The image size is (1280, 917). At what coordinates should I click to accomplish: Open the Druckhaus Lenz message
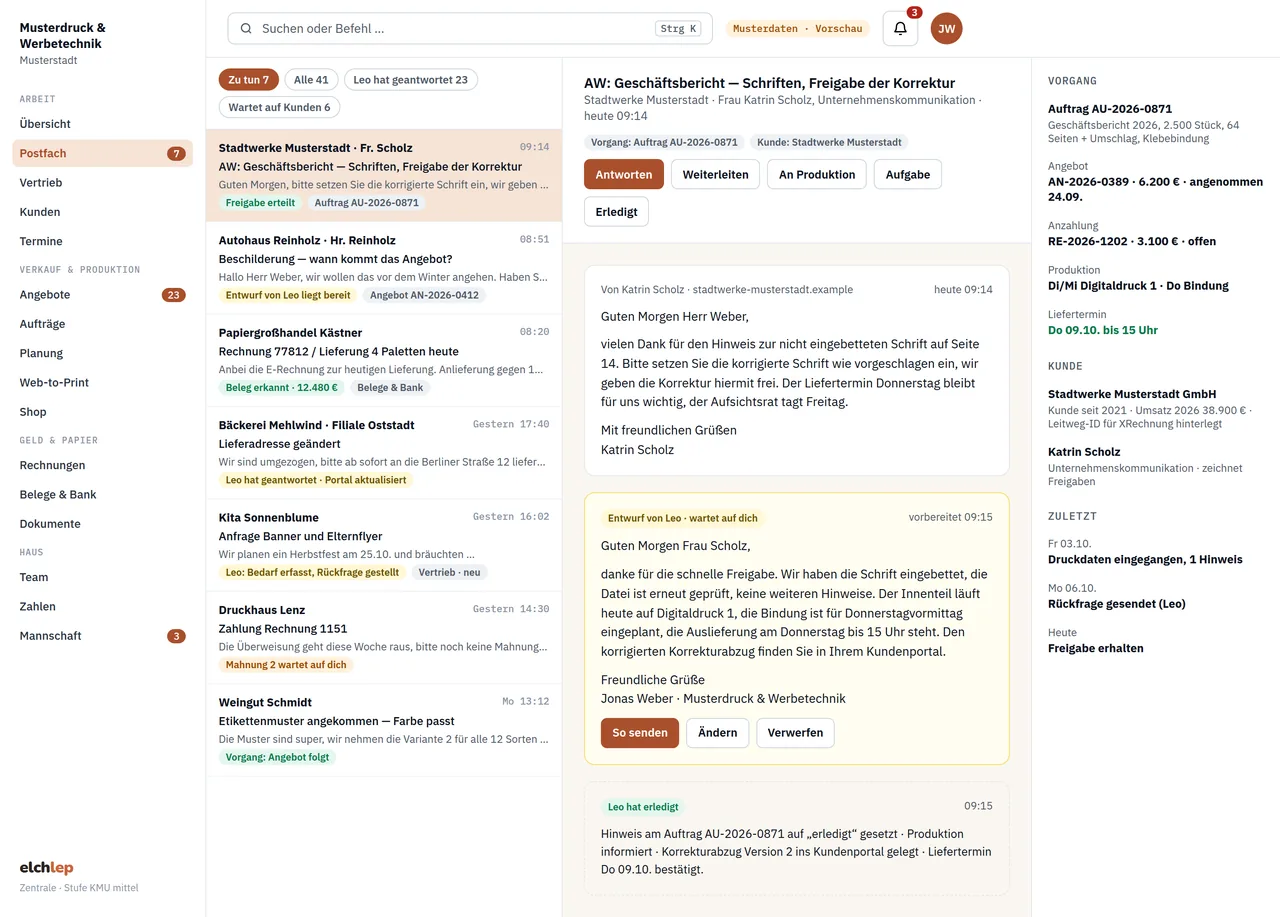point(384,637)
